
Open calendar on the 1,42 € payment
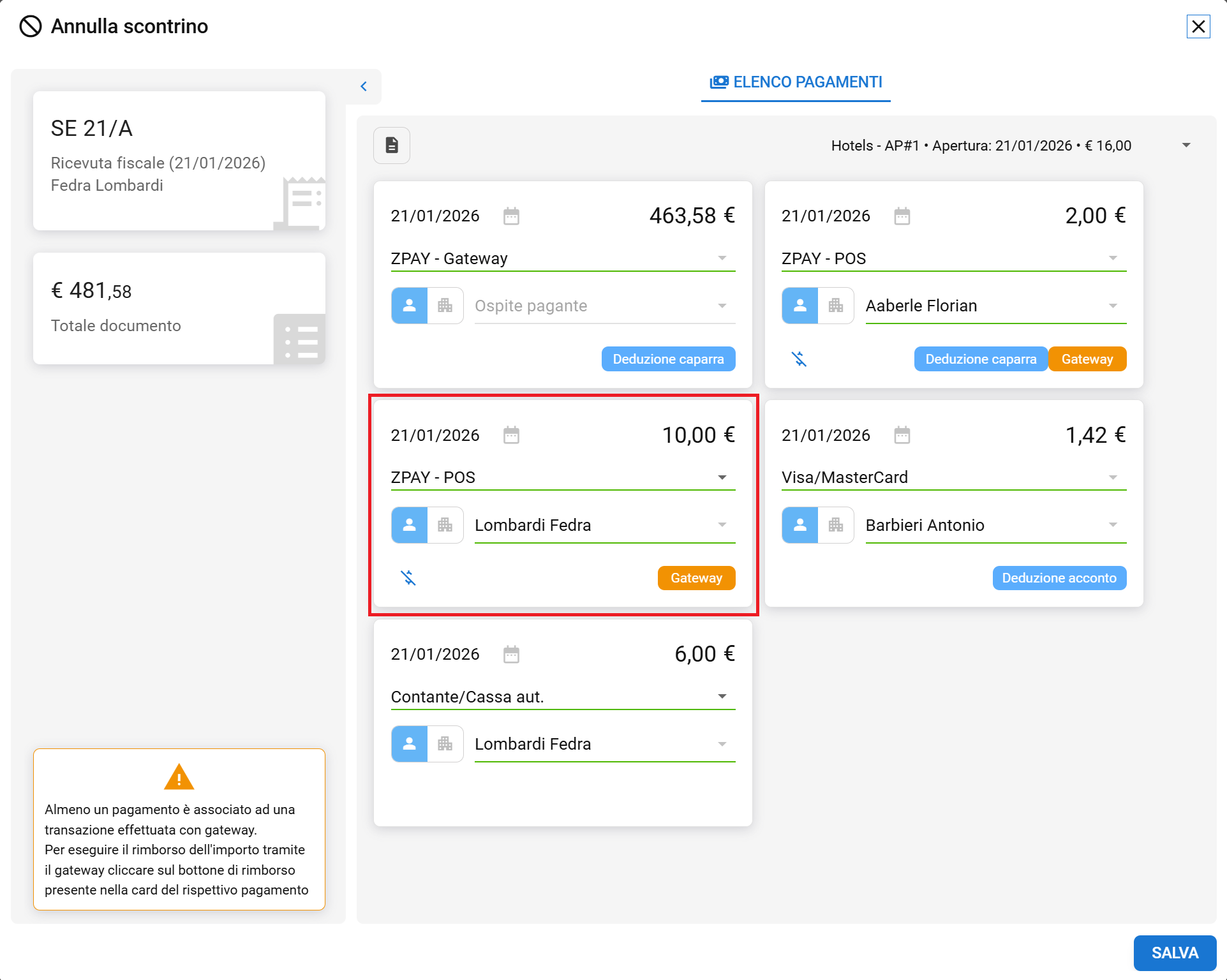pos(902,436)
